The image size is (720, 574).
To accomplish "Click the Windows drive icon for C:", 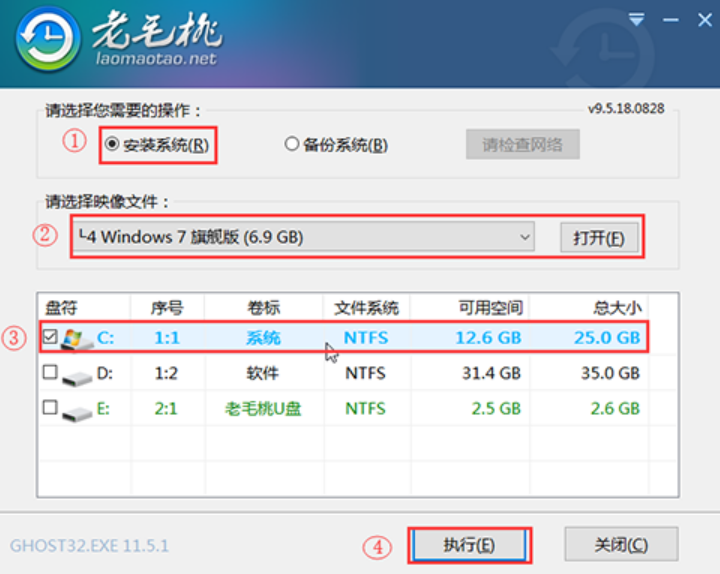I will tap(75, 338).
